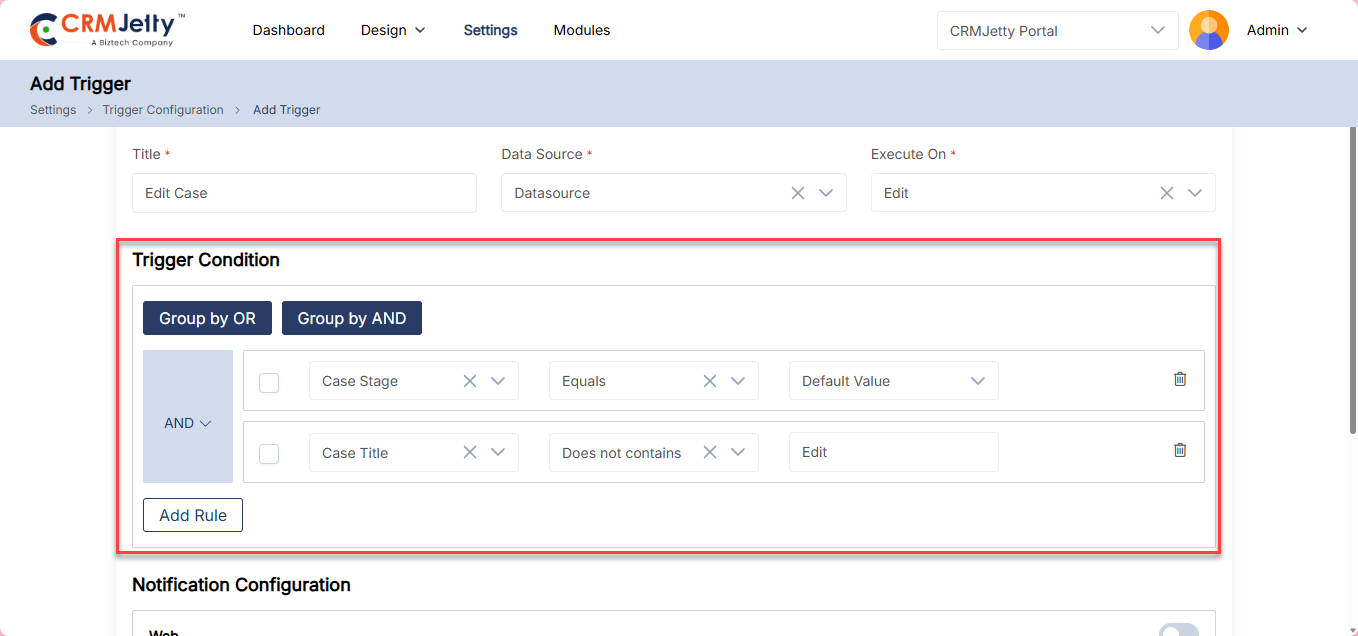Clear the Execute On Edit value
The width and height of the screenshot is (1358, 636).
tap(1167, 193)
